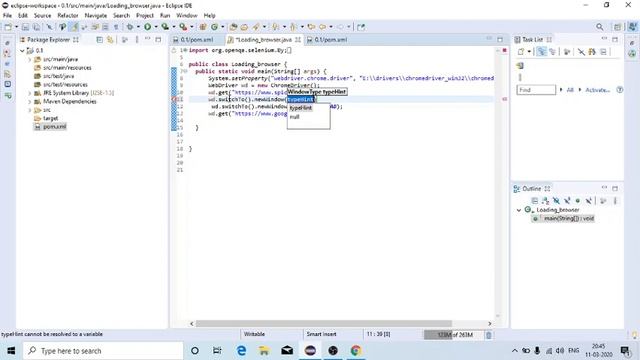Viewport: 640px width, 360px height.
Task: Click the green Run button icon
Action: point(147,27)
